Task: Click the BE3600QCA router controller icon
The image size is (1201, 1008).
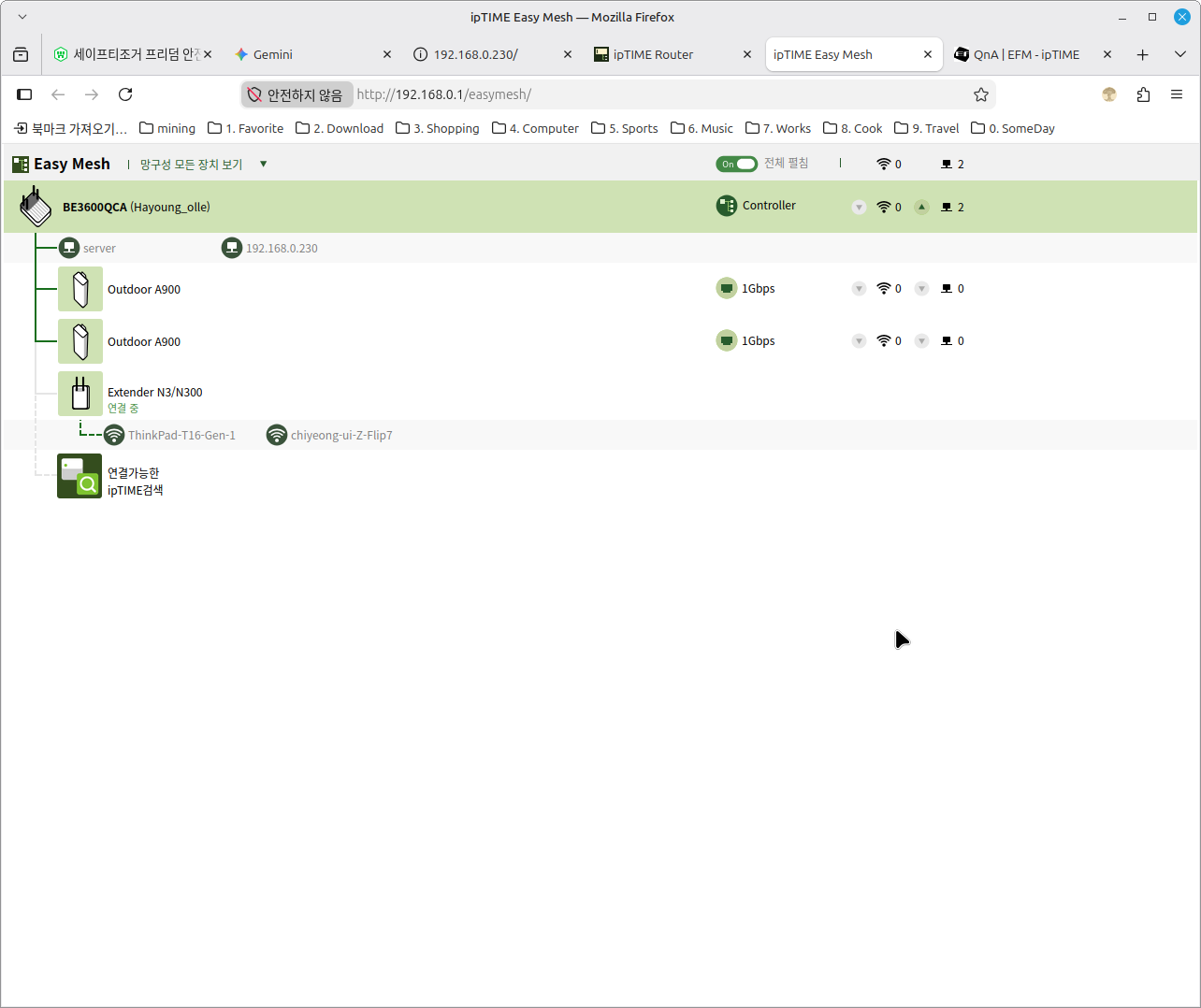Action: [x=36, y=207]
